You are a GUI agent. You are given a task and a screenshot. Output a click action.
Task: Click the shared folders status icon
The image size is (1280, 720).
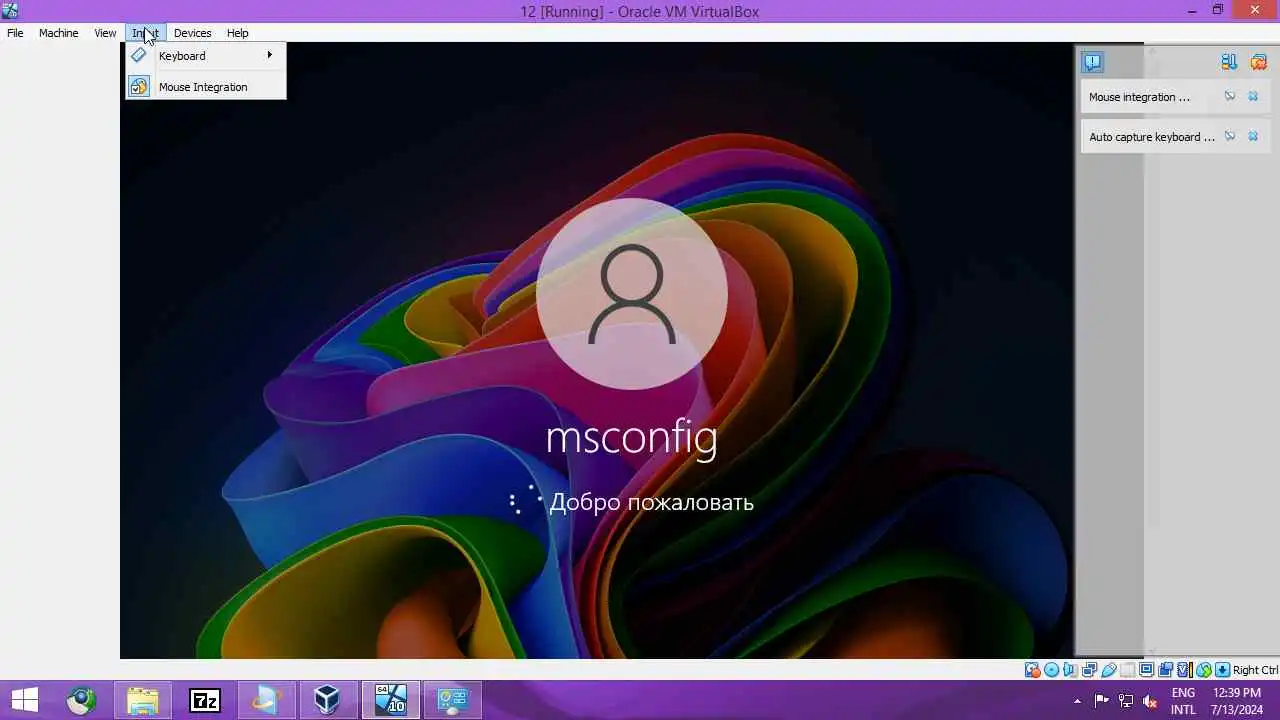pos(1128,670)
